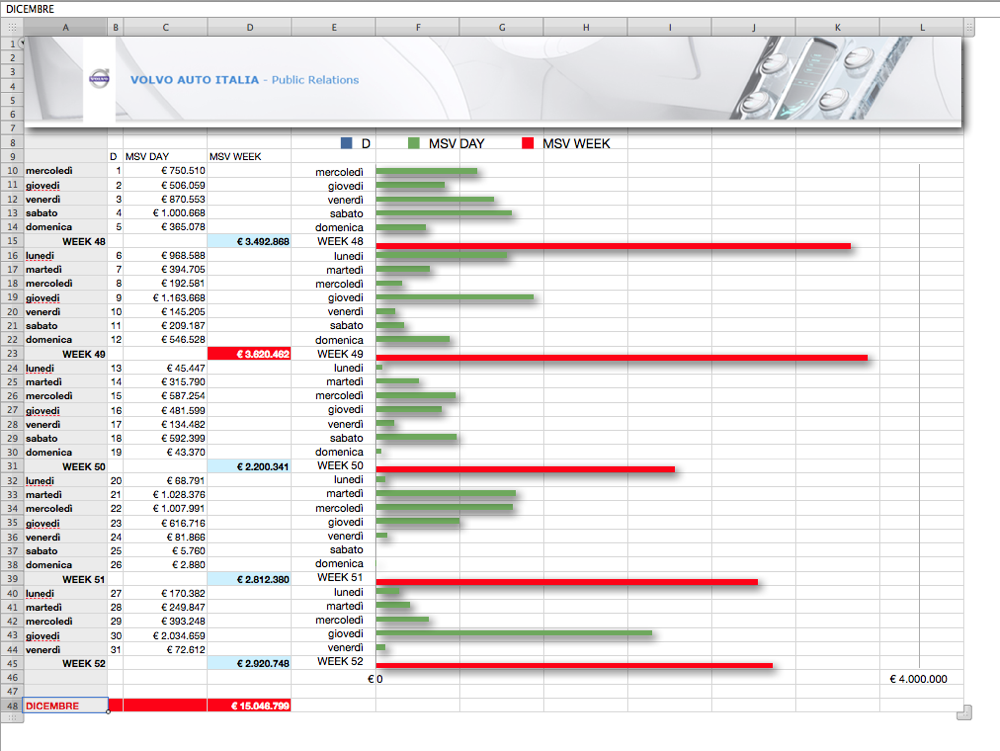Screen dimensions: 1000x751
Task: Click the Volvo logo in the banner
Action: tap(99, 79)
